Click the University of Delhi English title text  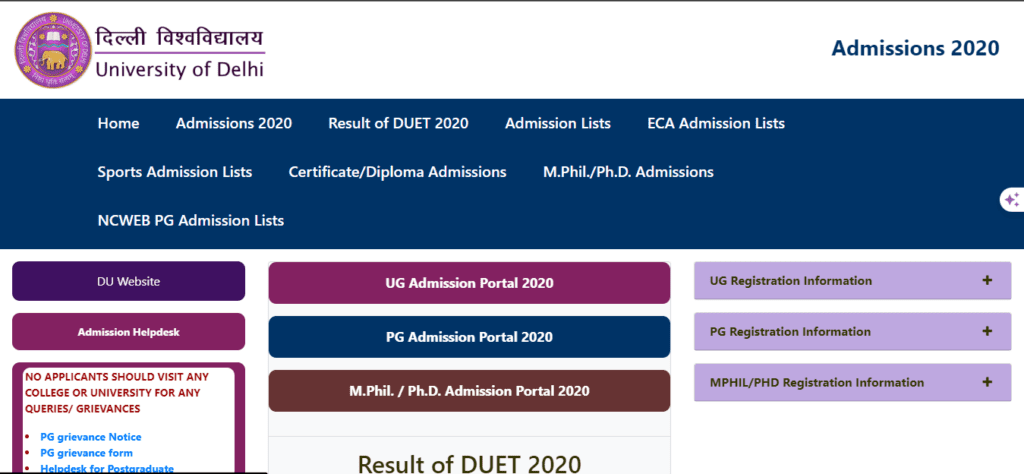pos(180,69)
